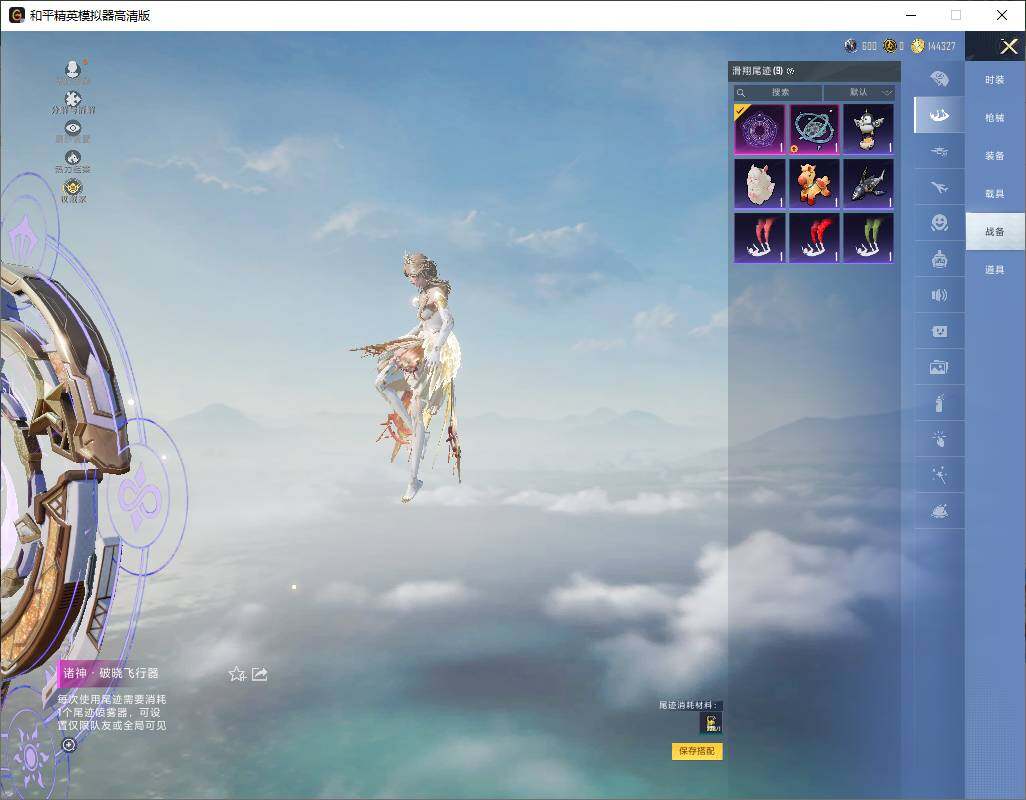Open the drone category icon
Viewport: 1026px width, 800px height.
(x=939, y=152)
